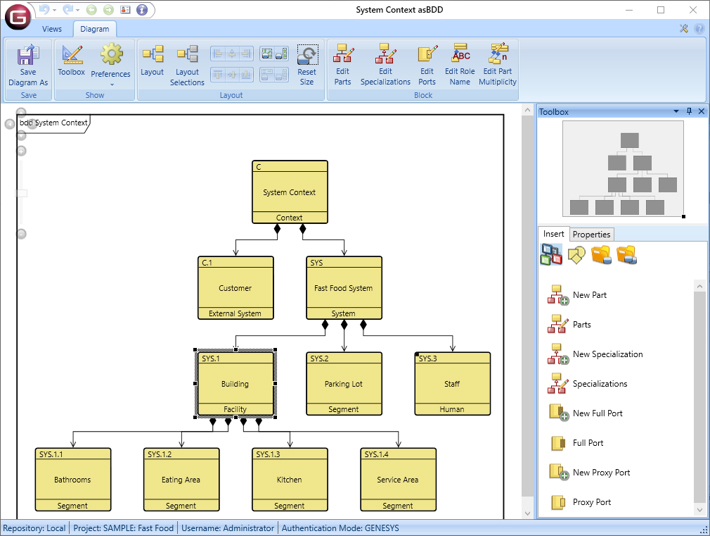Open Edit Parts tool
710x536 pixels.
coord(343,62)
